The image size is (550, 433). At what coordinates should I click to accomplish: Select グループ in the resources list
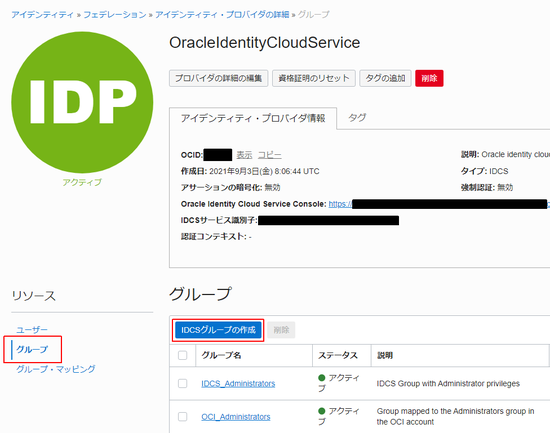pos(32,349)
